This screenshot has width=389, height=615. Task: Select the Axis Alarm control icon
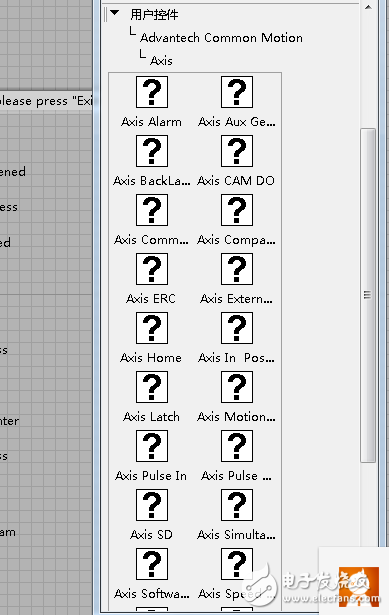(152, 92)
